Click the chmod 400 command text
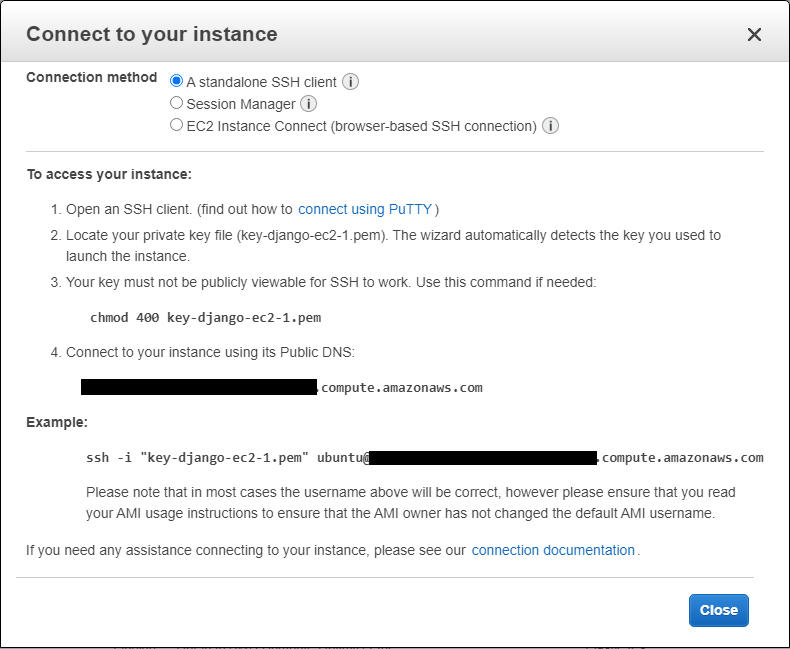Screen dimensions: 790x649 206,317
